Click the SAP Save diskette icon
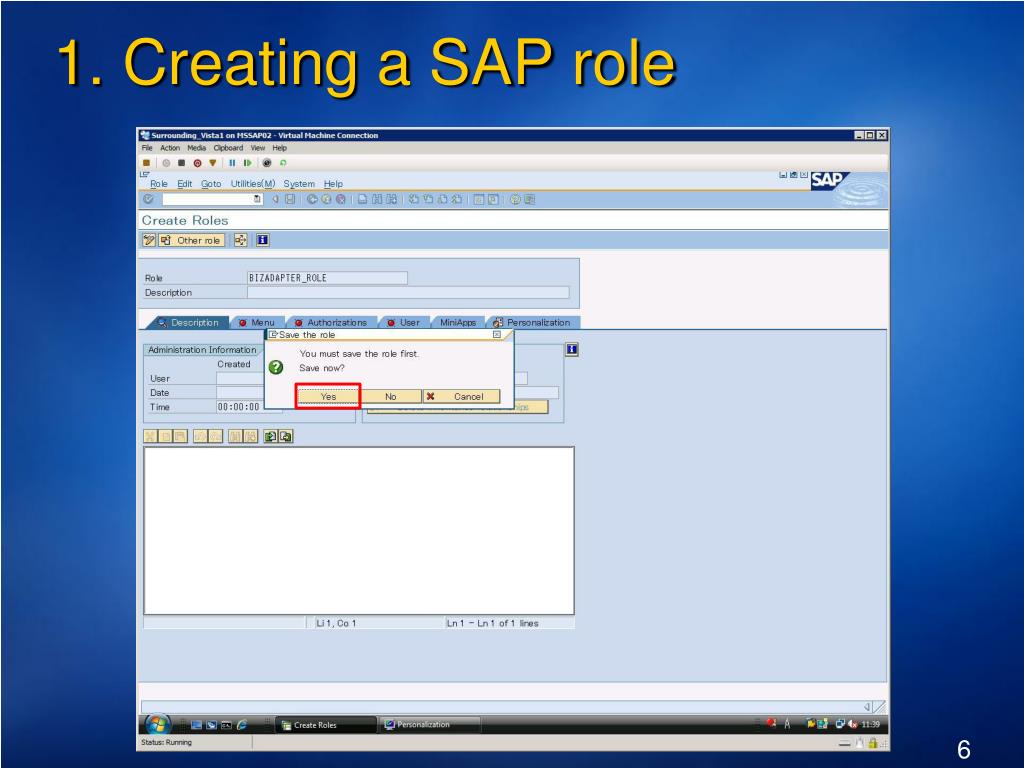The width and height of the screenshot is (1024, 768). tap(291, 199)
